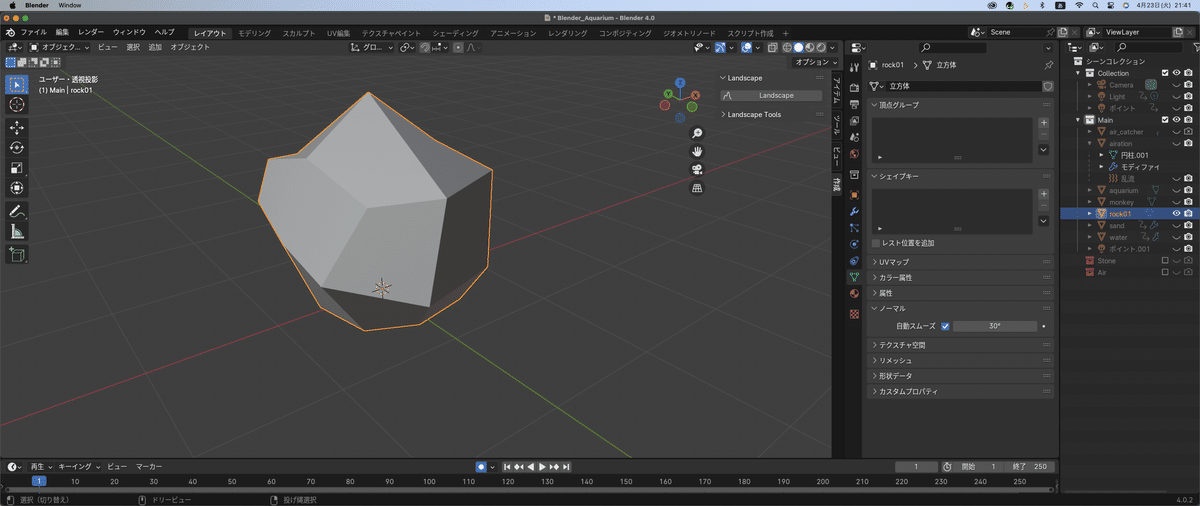Select the Move tool in the toolbar
The image size is (1200, 506).
pos(17,128)
